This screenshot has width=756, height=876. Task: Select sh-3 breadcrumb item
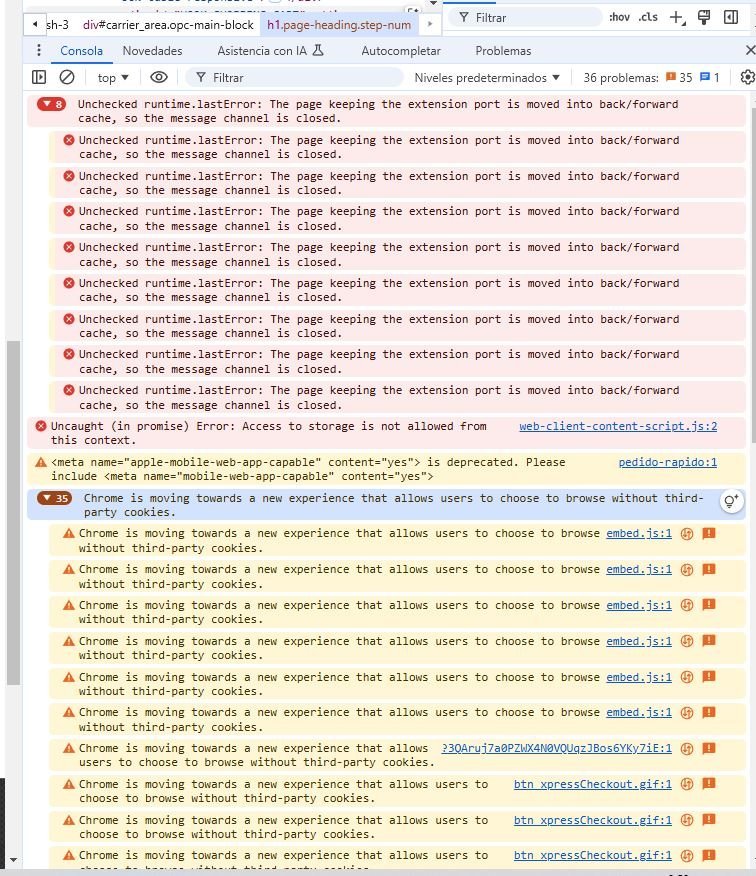click(x=58, y=25)
